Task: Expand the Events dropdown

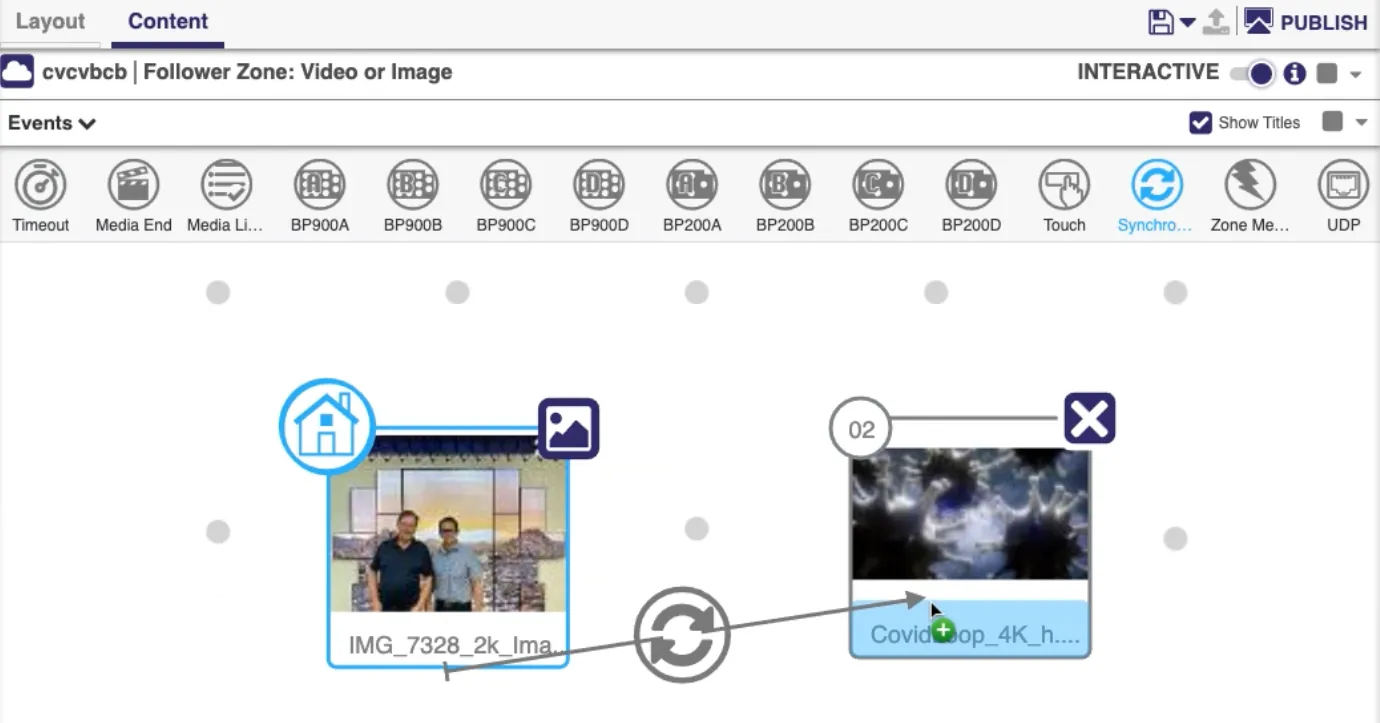Action: tap(52, 123)
